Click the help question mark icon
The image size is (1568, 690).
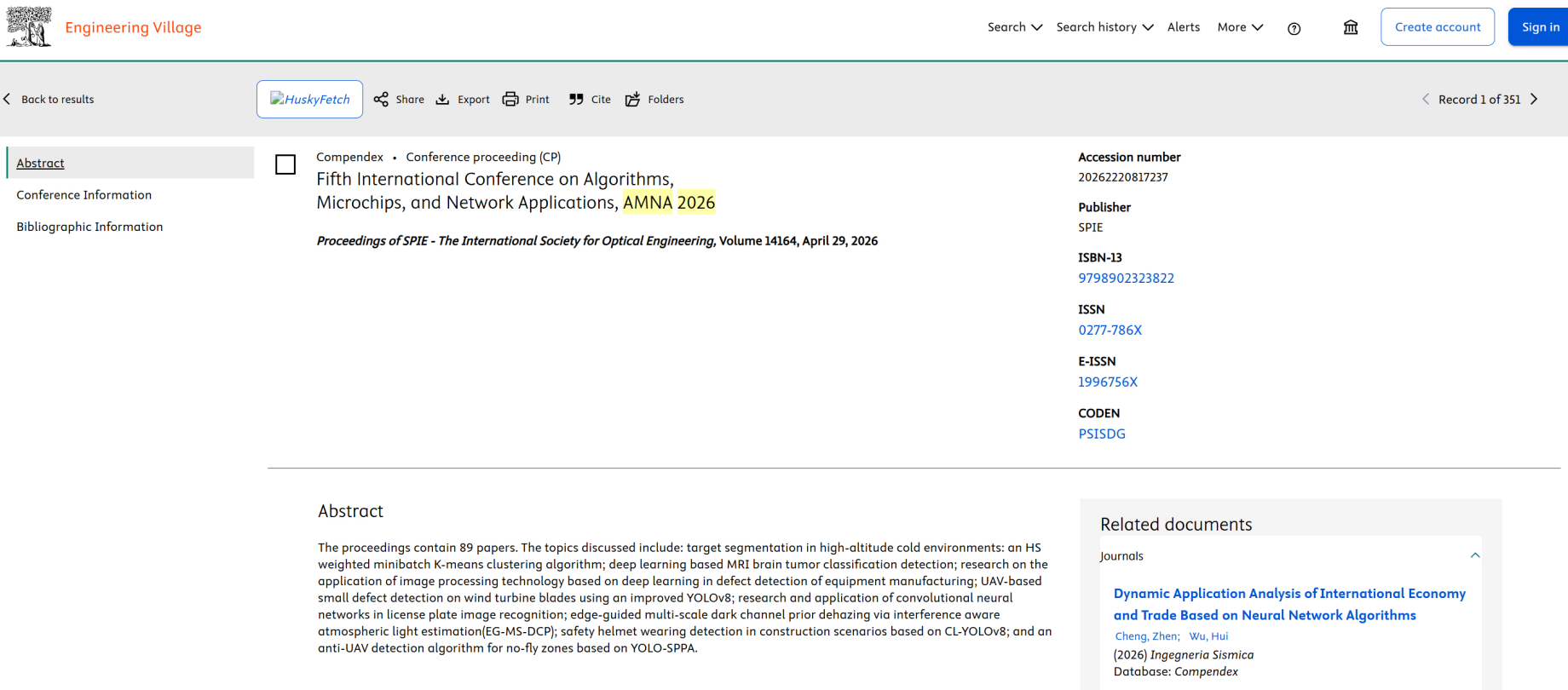click(x=1294, y=28)
